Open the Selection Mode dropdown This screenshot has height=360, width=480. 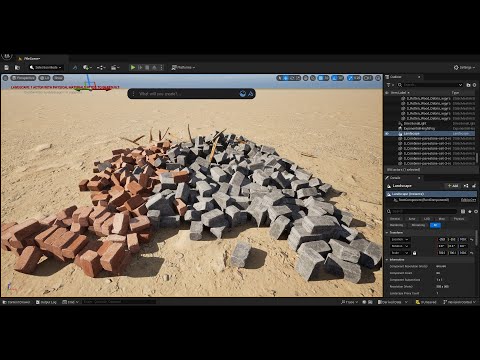pos(46,68)
